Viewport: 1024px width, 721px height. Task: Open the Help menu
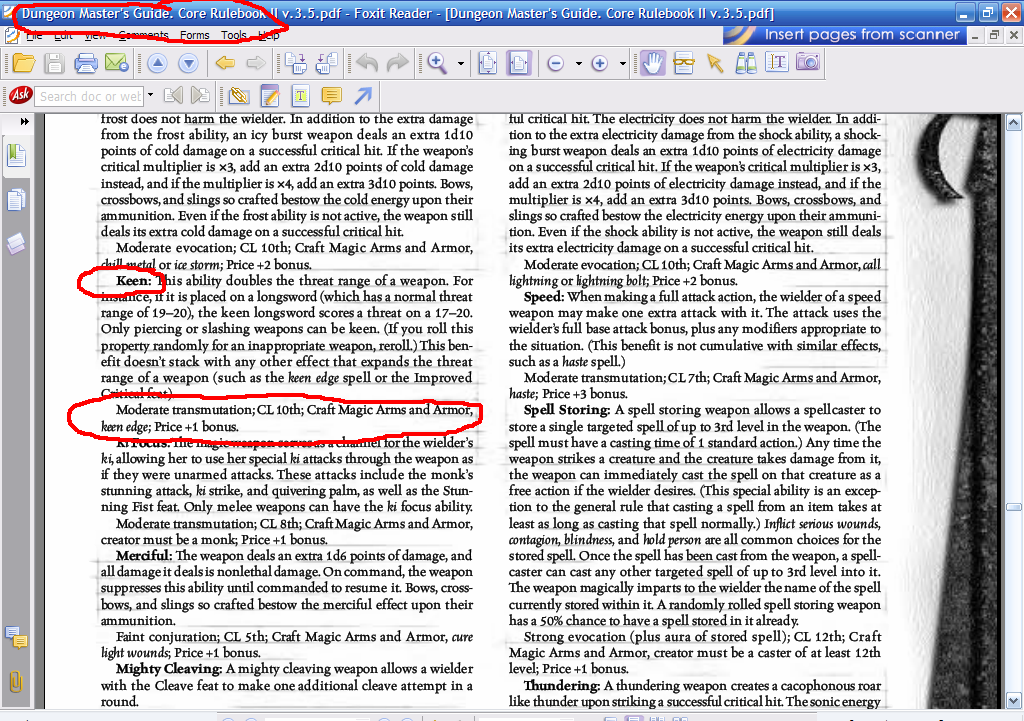[x=268, y=35]
